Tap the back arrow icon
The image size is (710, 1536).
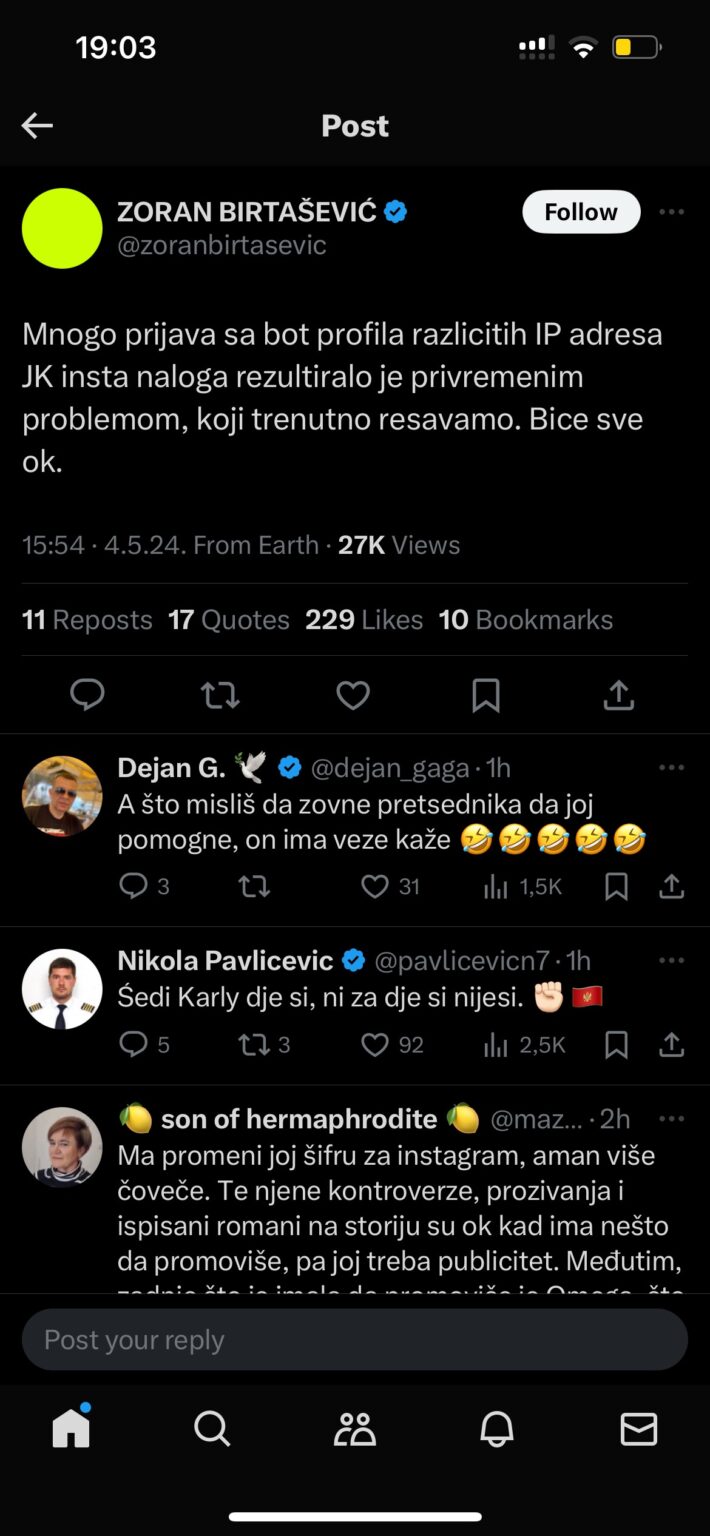coord(37,126)
